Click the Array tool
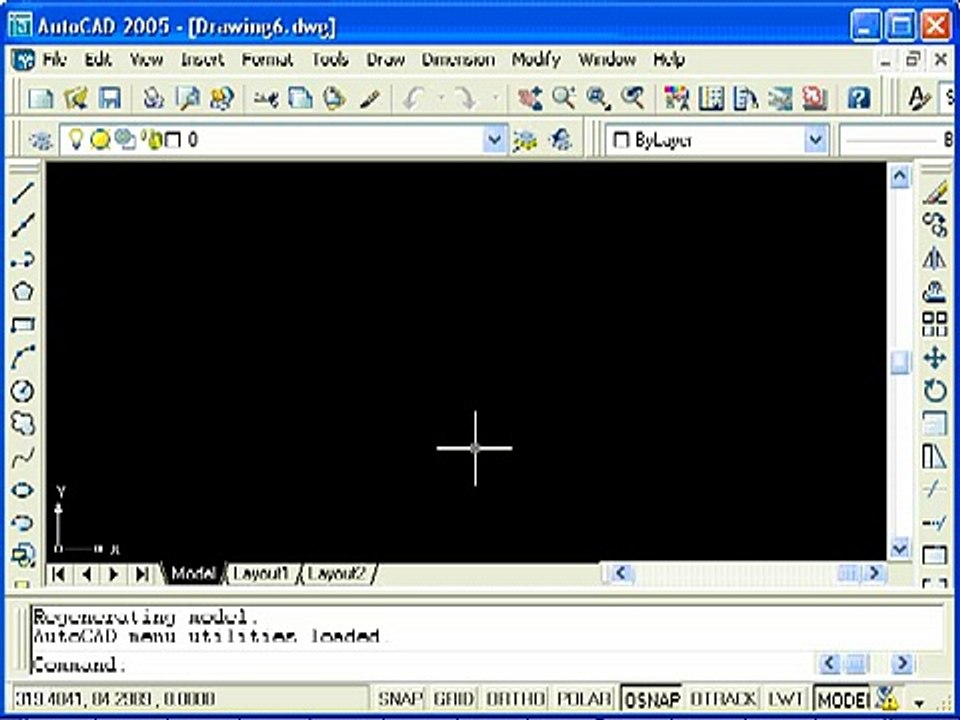Screen dimensions: 960x720 (x=935, y=324)
